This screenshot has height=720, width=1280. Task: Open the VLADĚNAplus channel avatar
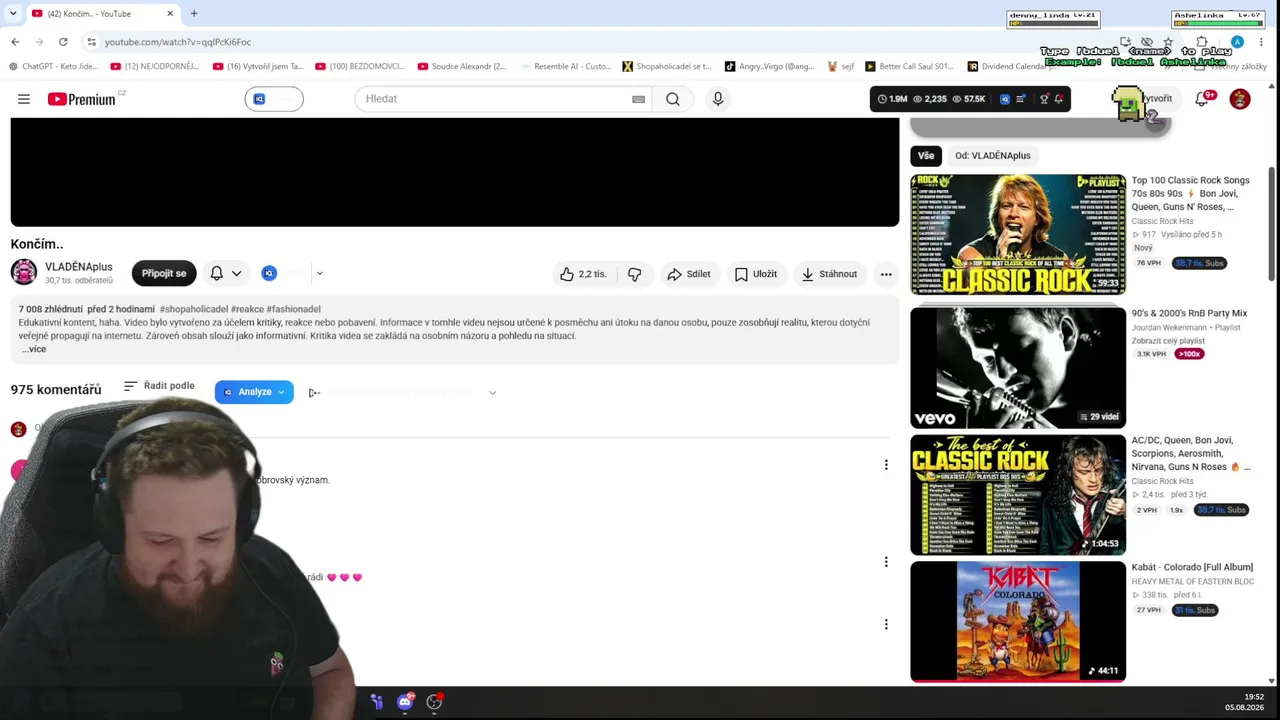tap(24, 272)
